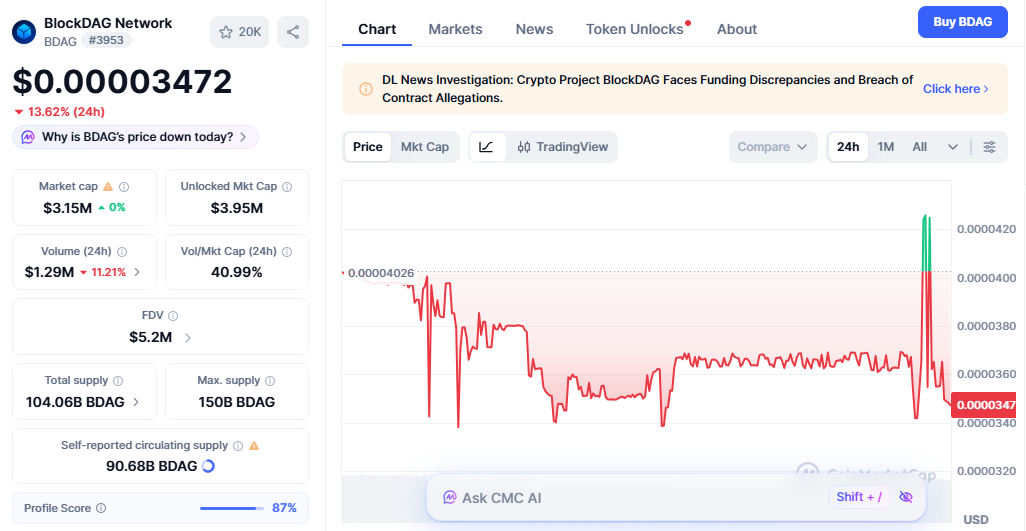Click the alert info icon in news banner
Viewport: 1026px width, 531px height.
(366, 89)
